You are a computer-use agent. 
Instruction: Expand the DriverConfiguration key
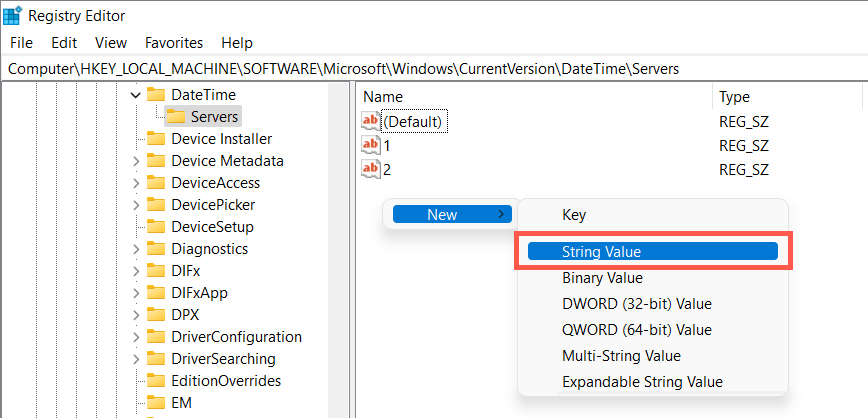point(136,337)
